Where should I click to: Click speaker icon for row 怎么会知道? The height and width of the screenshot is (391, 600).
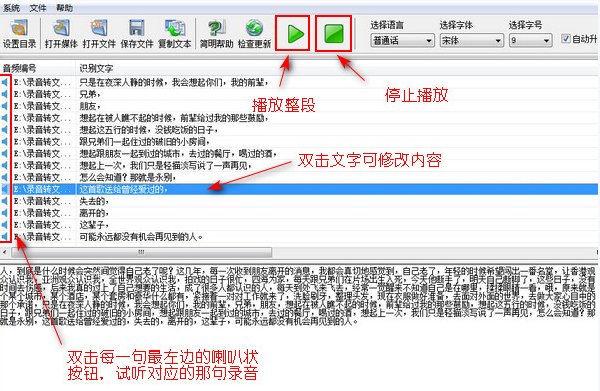[5, 177]
